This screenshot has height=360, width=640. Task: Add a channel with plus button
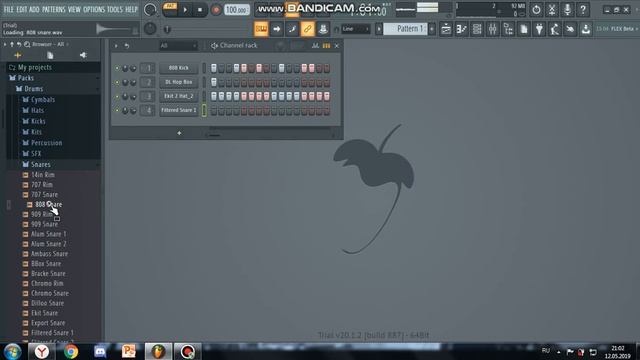pyautogui.click(x=179, y=133)
